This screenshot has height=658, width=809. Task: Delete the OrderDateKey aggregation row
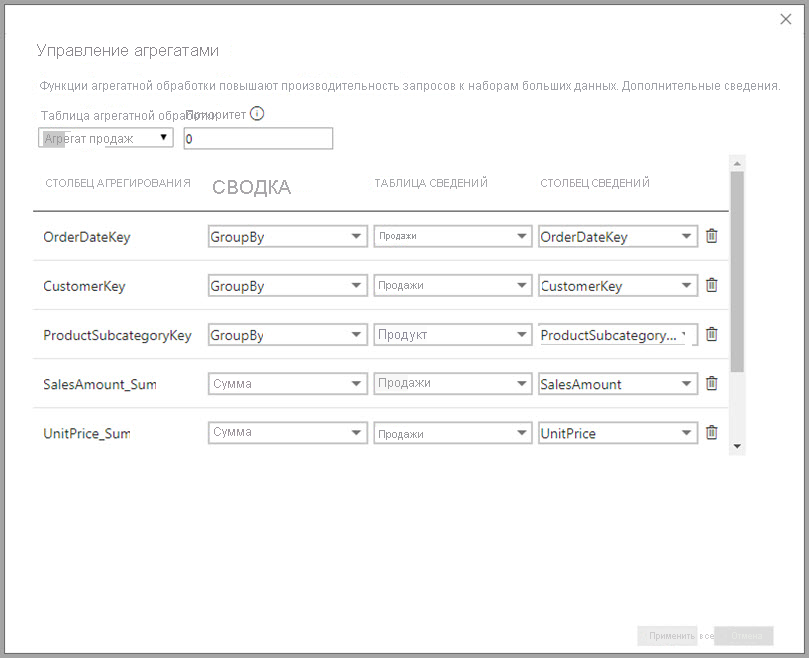[711, 236]
